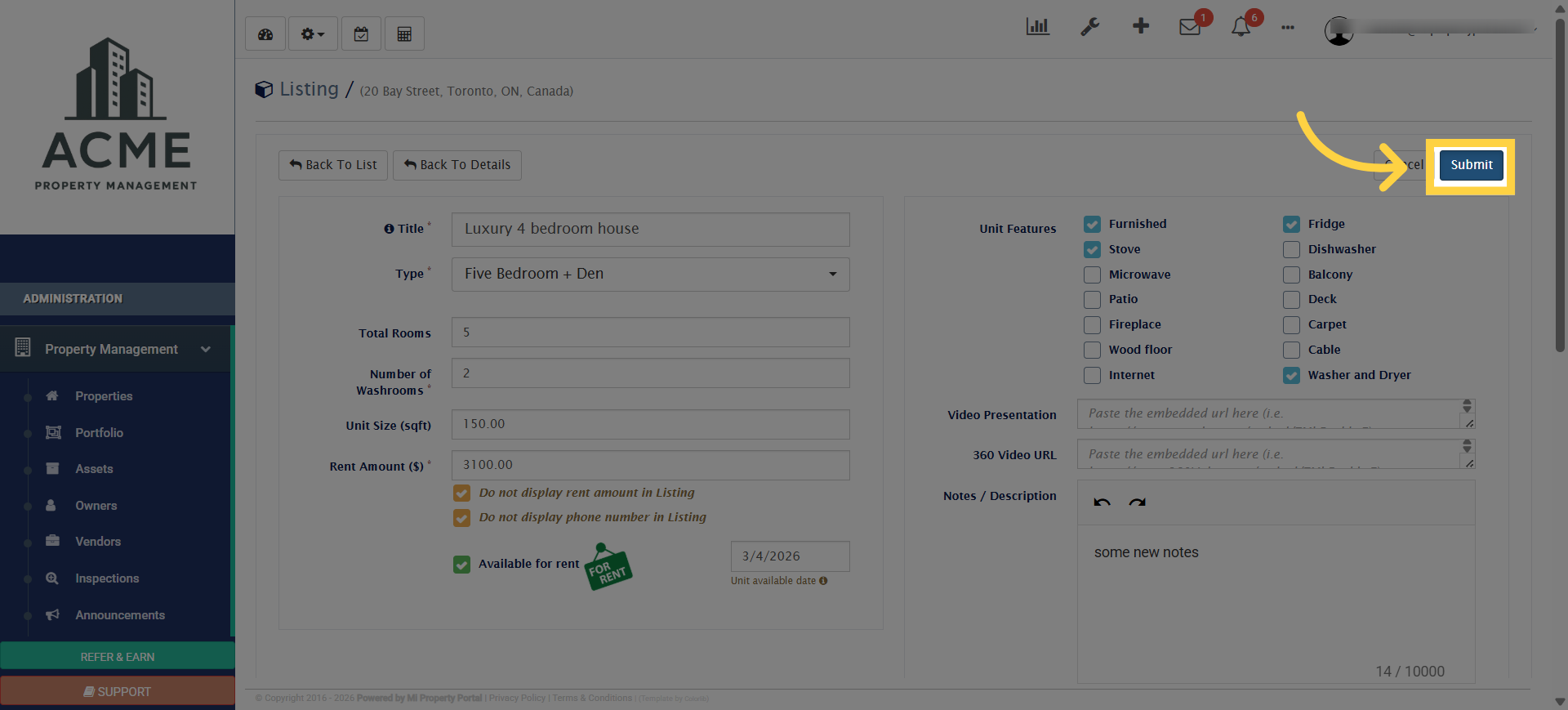Enable the Dishwasher feature
The width and height of the screenshot is (1568, 710).
tap(1291, 249)
